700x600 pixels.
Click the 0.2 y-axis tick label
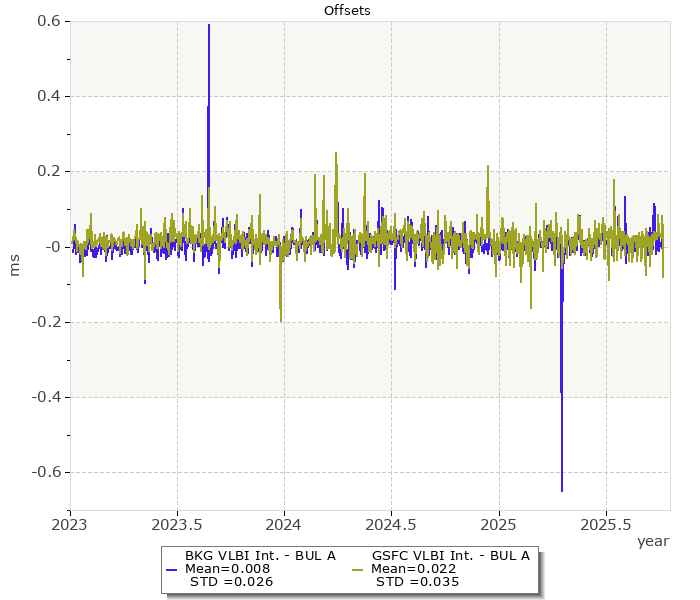[47, 171]
